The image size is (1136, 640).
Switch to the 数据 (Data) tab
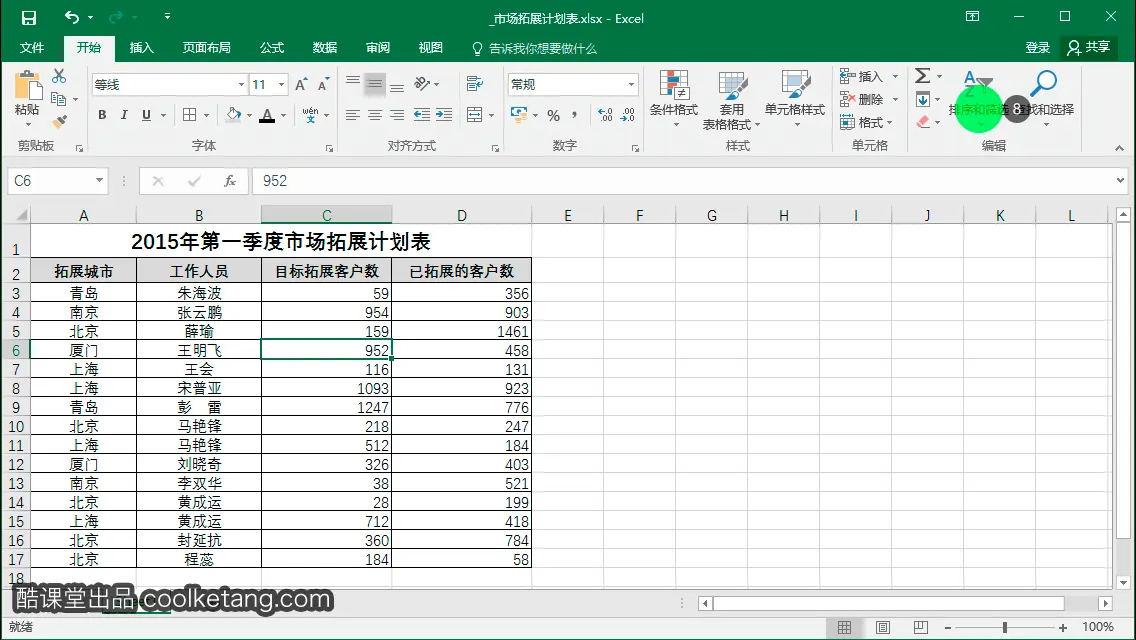(325, 48)
